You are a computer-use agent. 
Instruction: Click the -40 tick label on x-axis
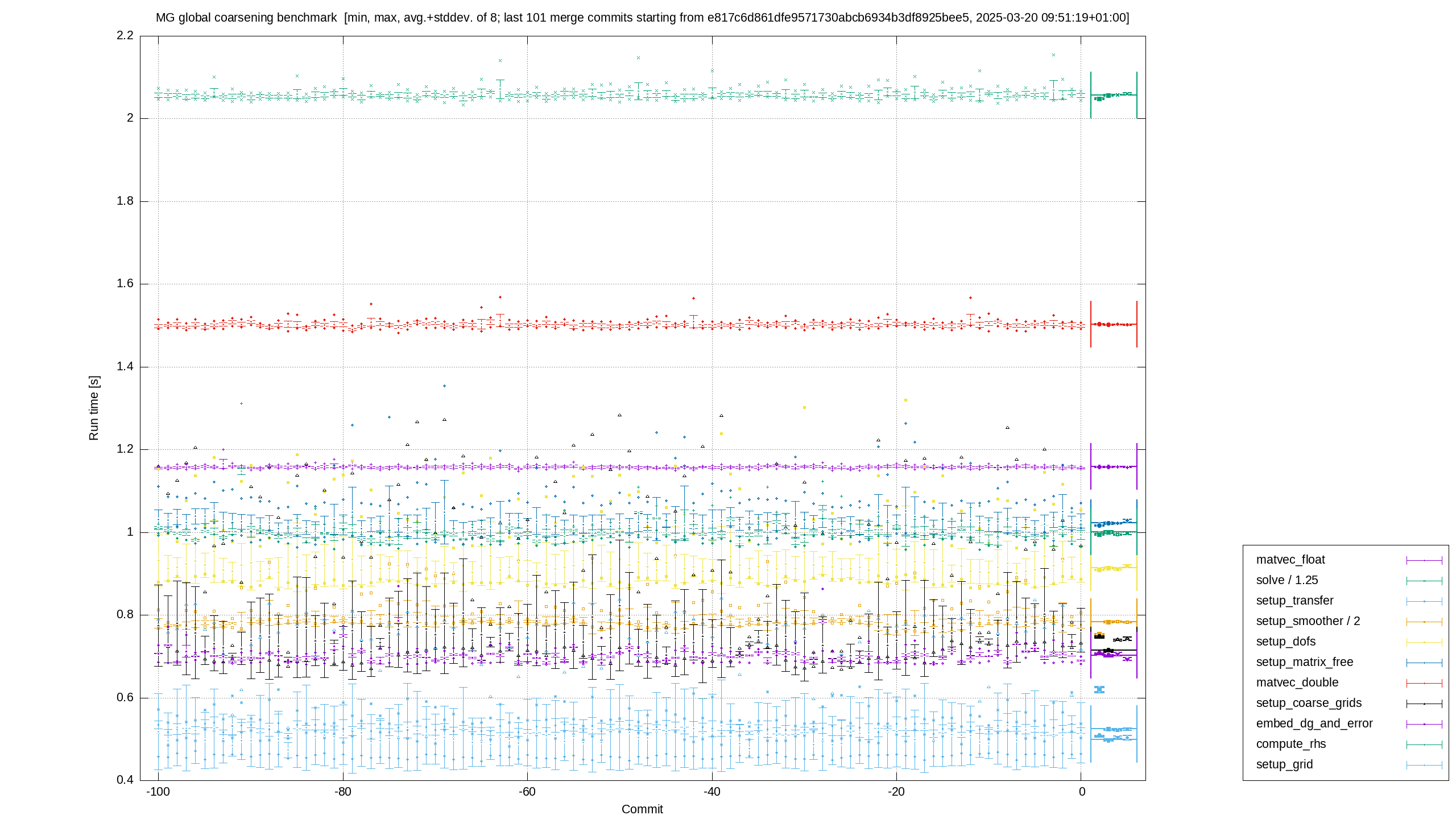coord(712,792)
